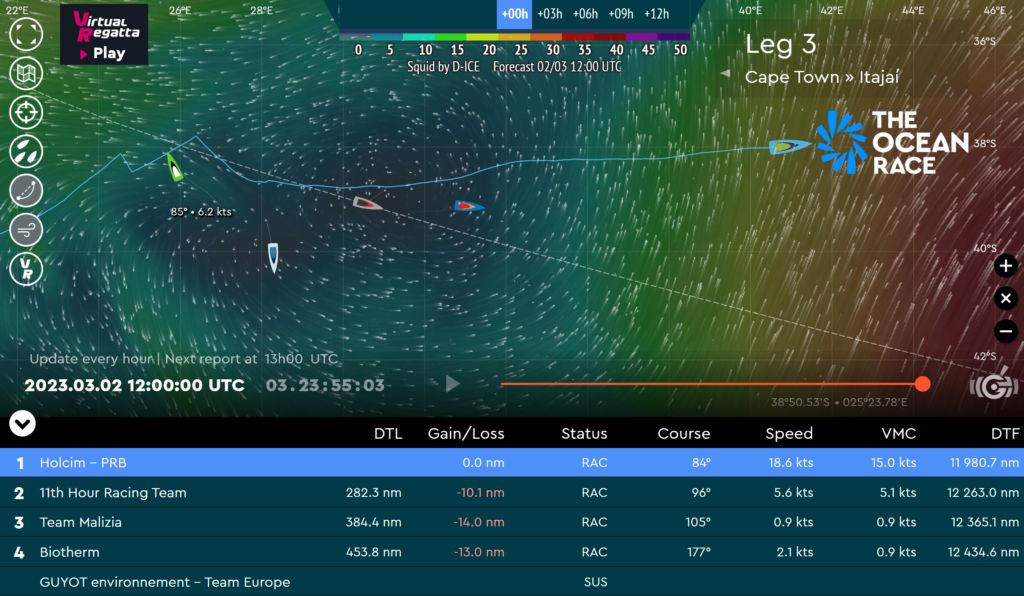Image resolution: width=1024 pixels, height=596 pixels.
Task: Click the wind speed color scale
Action: point(515,38)
